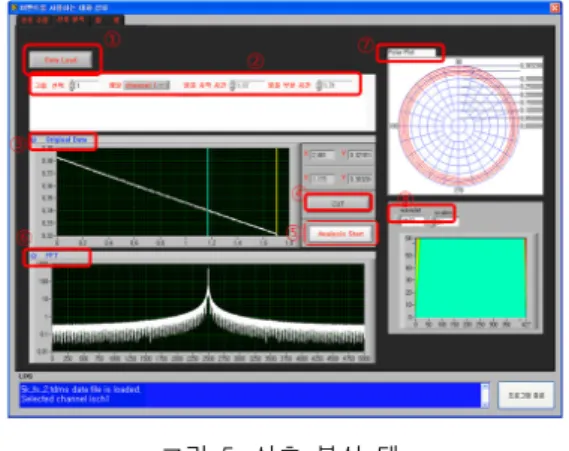
Task: Click the Analysis Start button
Action: point(341,234)
